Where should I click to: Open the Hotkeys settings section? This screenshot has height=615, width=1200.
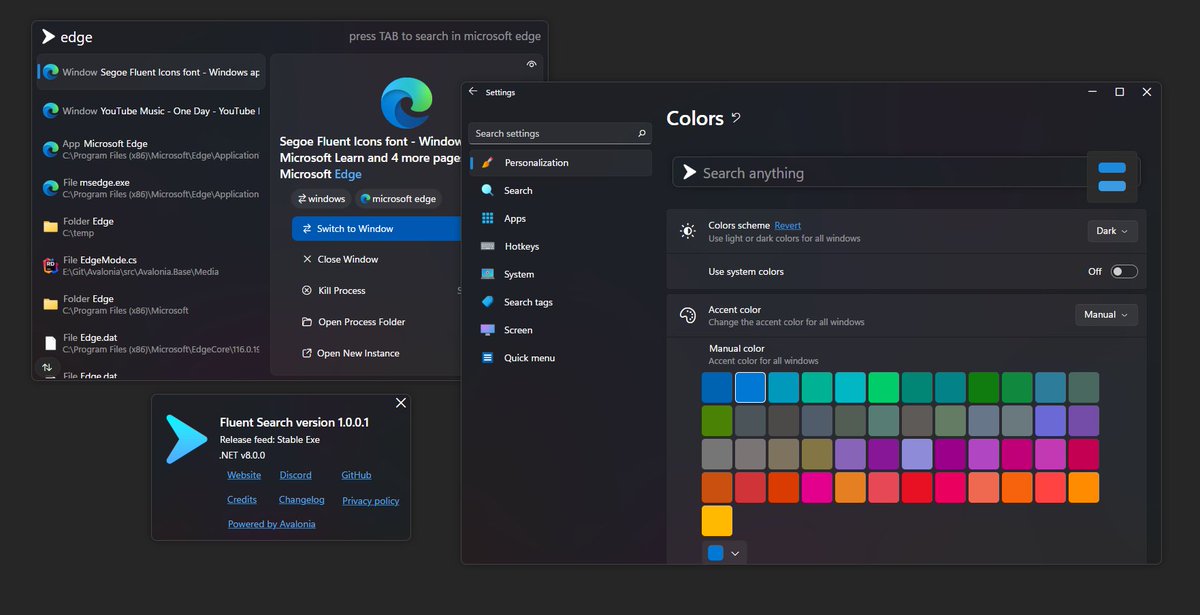tap(560, 246)
